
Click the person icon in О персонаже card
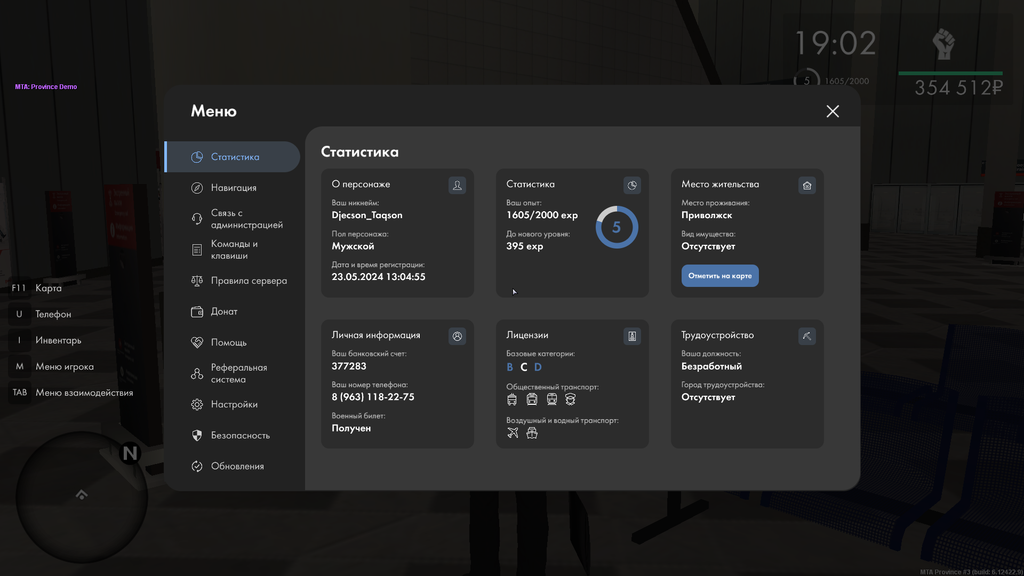(457, 185)
